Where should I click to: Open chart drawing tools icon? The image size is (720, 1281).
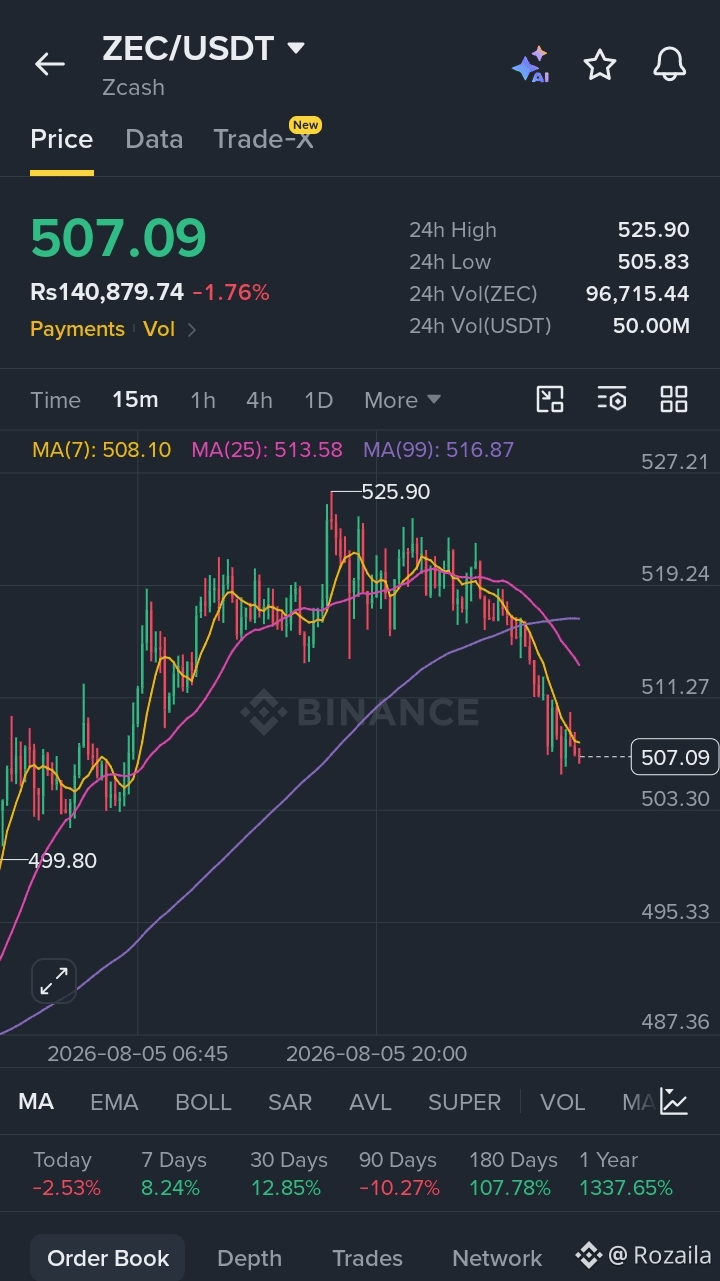(x=550, y=399)
